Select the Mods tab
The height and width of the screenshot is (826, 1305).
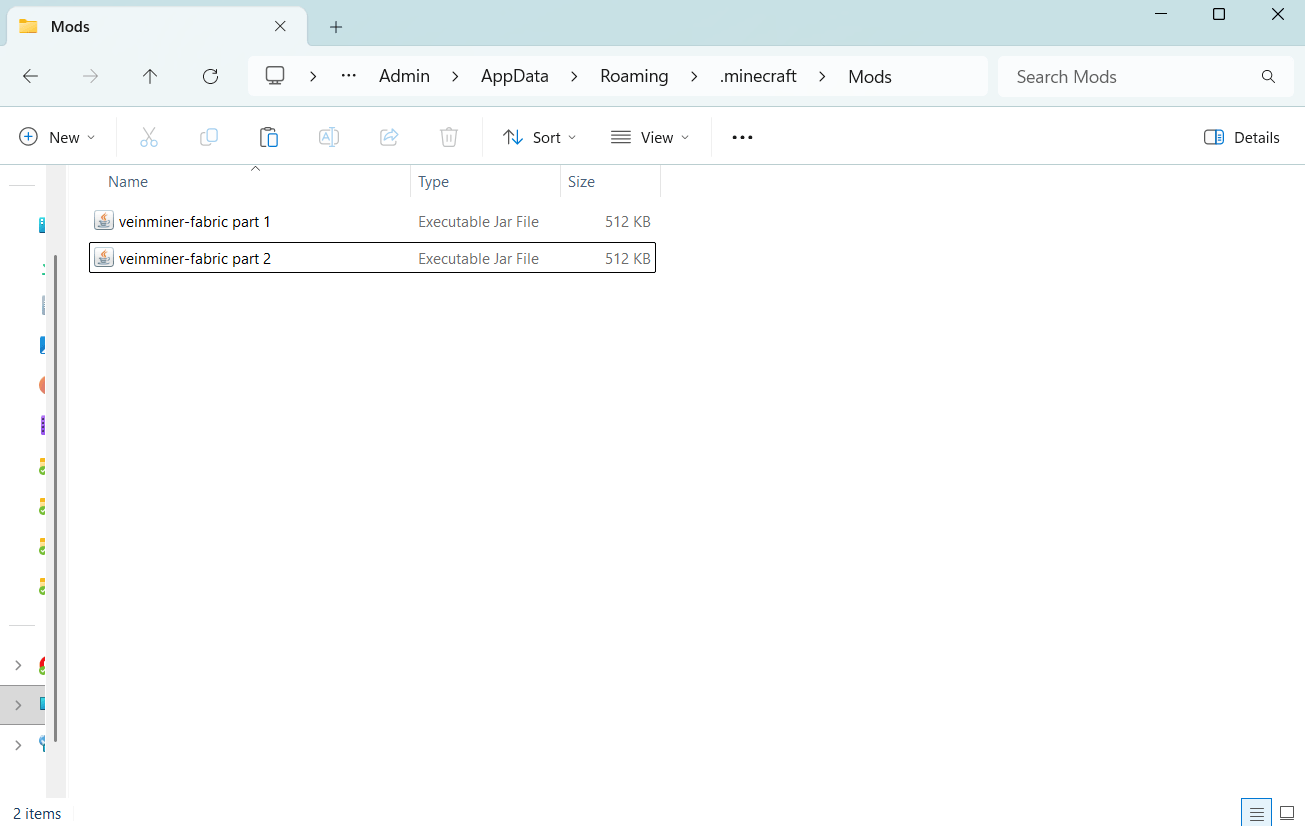tap(155, 27)
